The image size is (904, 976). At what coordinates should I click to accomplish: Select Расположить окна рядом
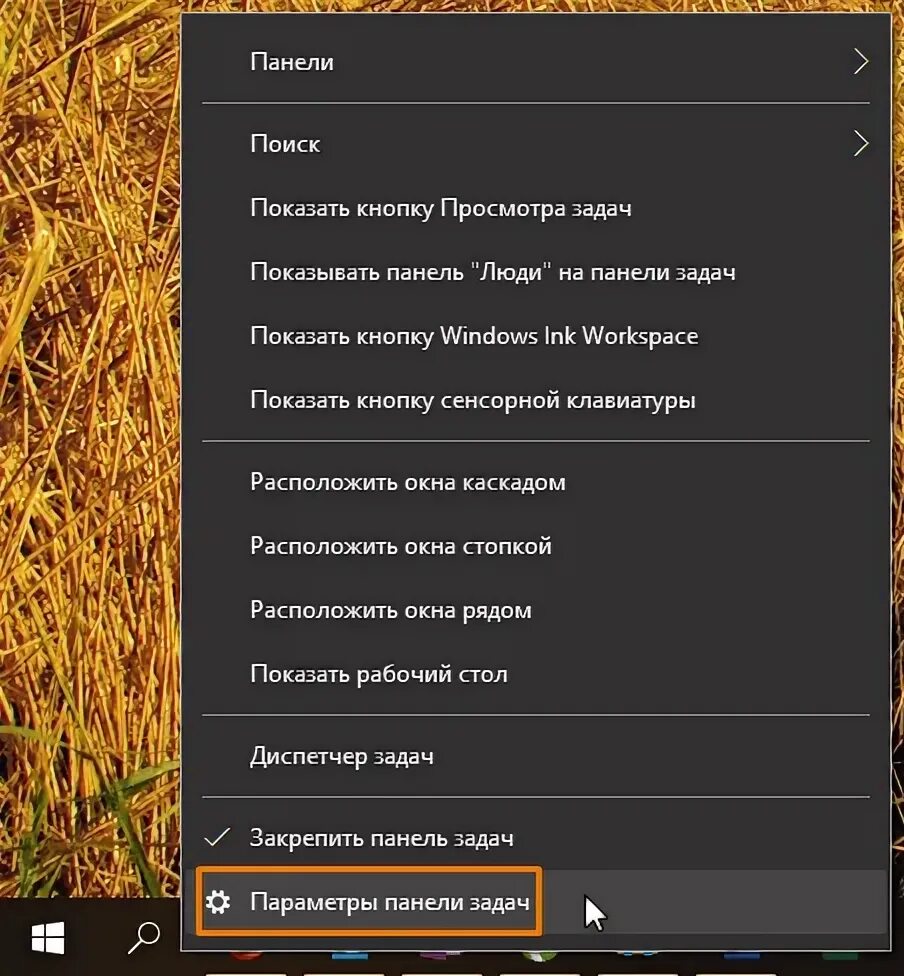[x=391, y=609]
